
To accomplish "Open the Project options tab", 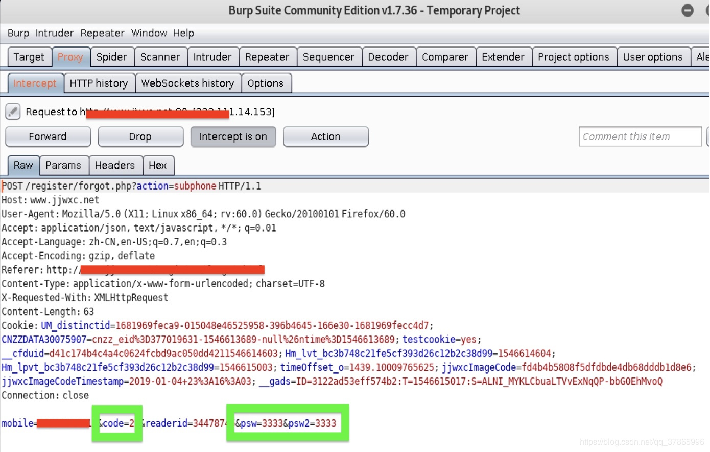I will click(574, 57).
